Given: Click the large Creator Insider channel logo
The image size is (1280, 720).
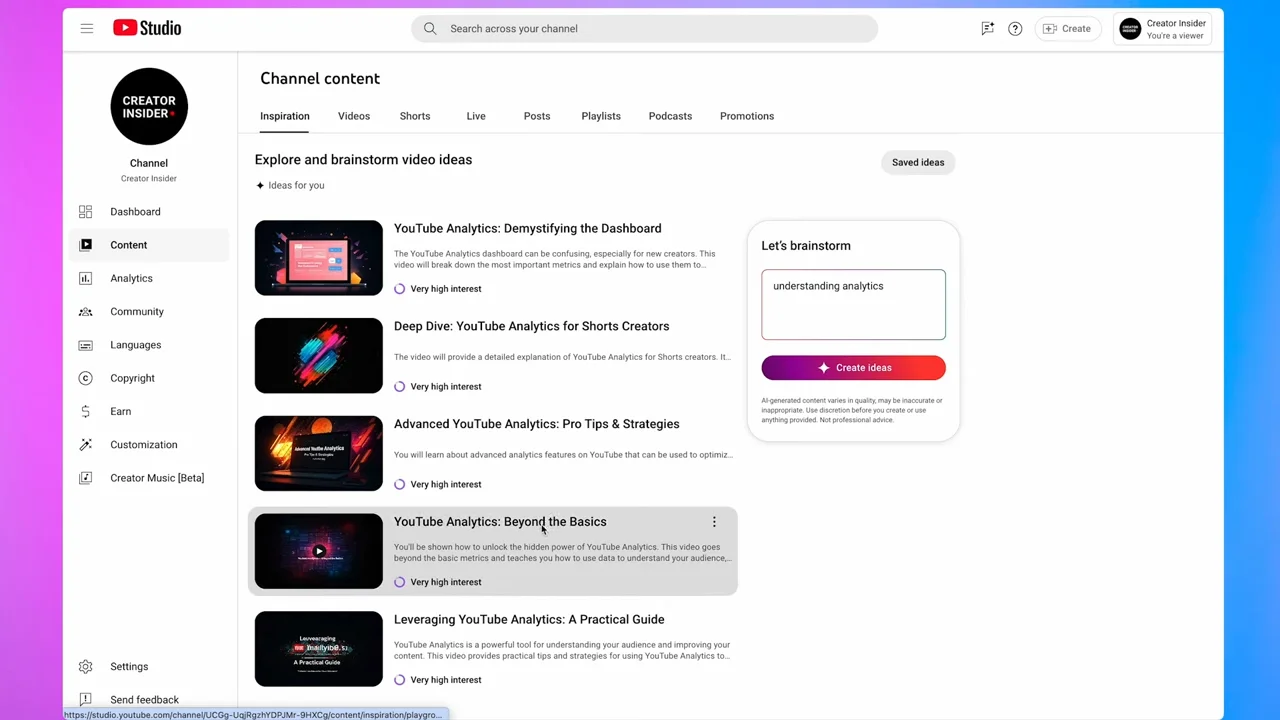Looking at the screenshot, I should (149, 106).
